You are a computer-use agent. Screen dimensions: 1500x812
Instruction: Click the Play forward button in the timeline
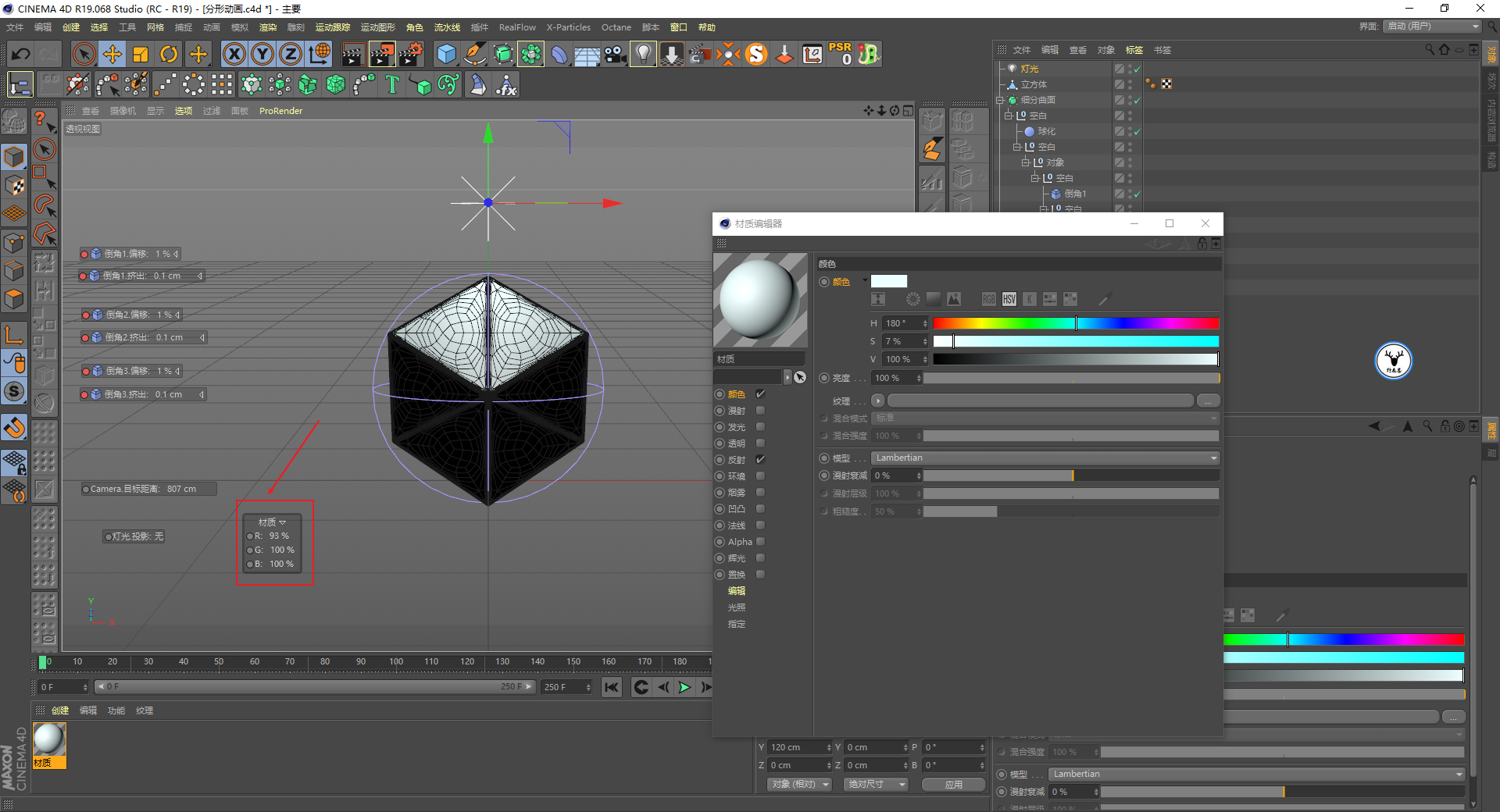coord(684,687)
